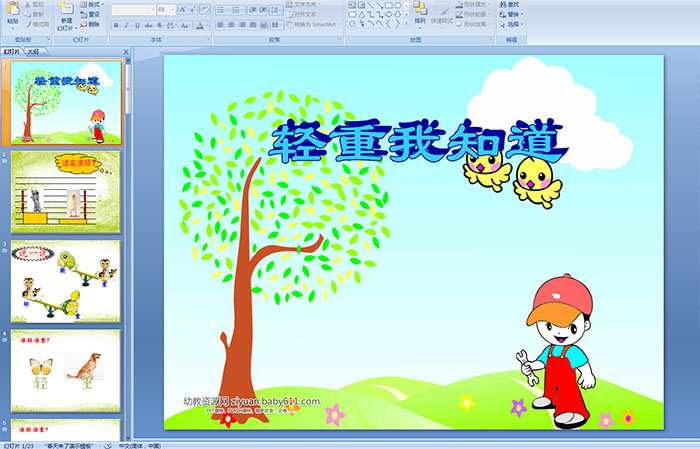Open the Paste dropdown arrow below 粘贴

pos(13,28)
